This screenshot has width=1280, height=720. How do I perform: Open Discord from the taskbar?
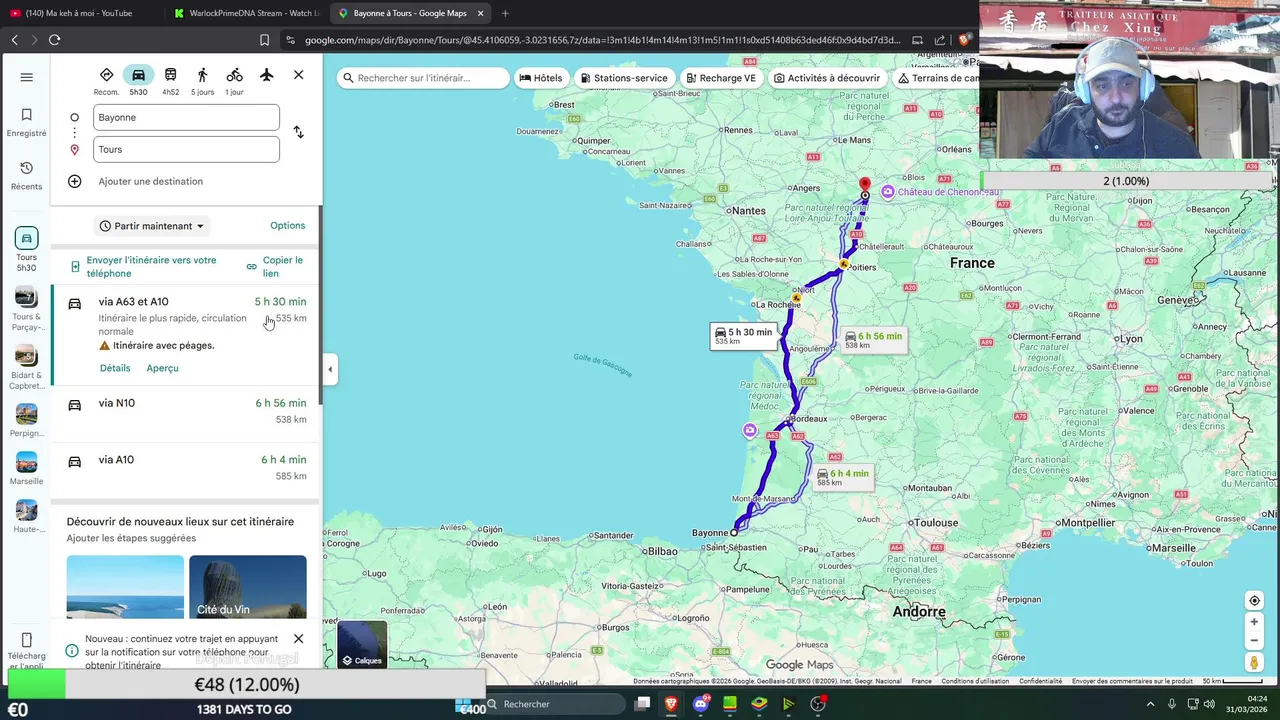[x=701, y=704]
